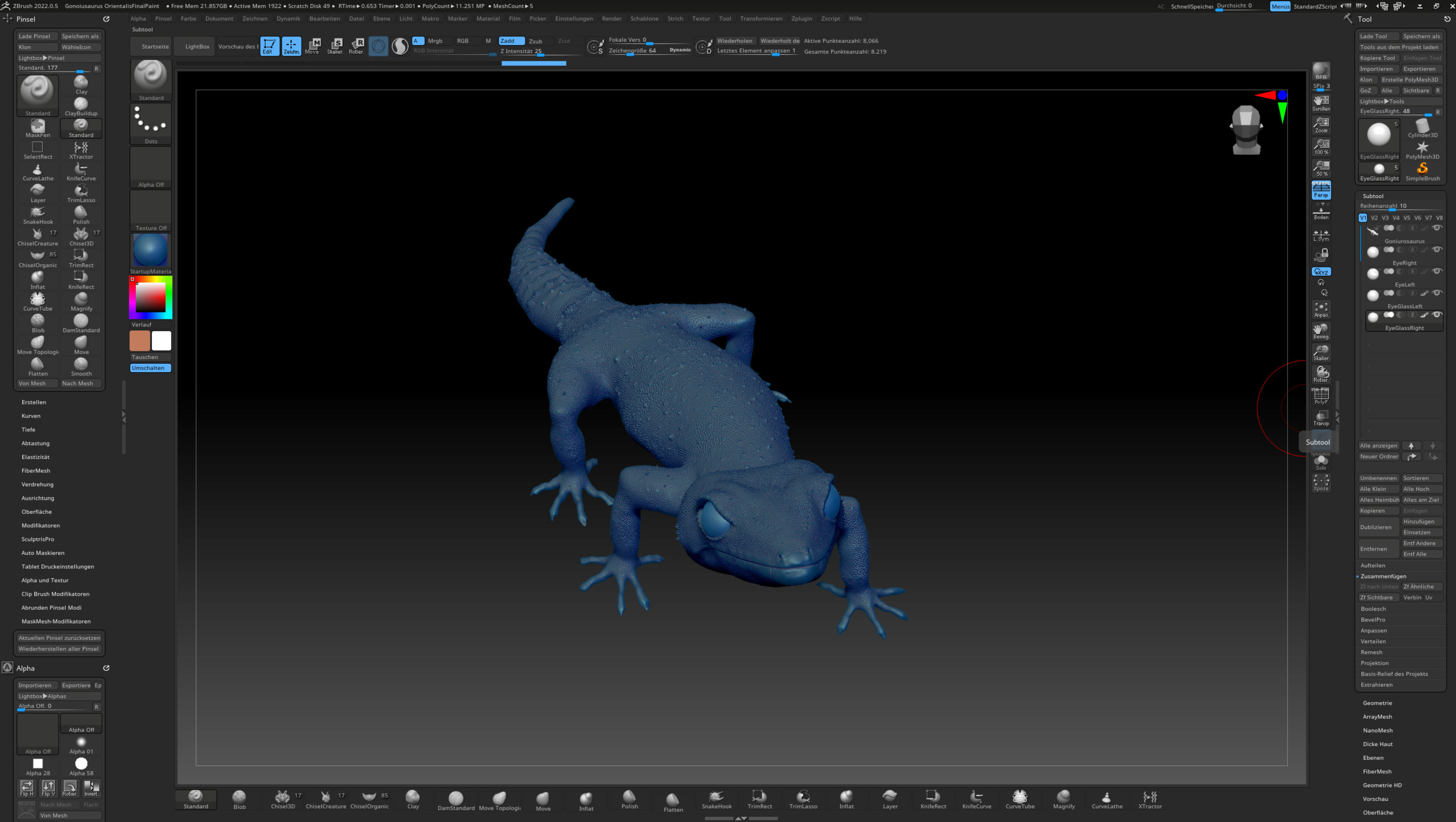Viewport: 1456px width, 822px height.
Task: Click Aktuellen Pinsel zurücksetzen
Action: pyautogui.click(x=59, y=638)
